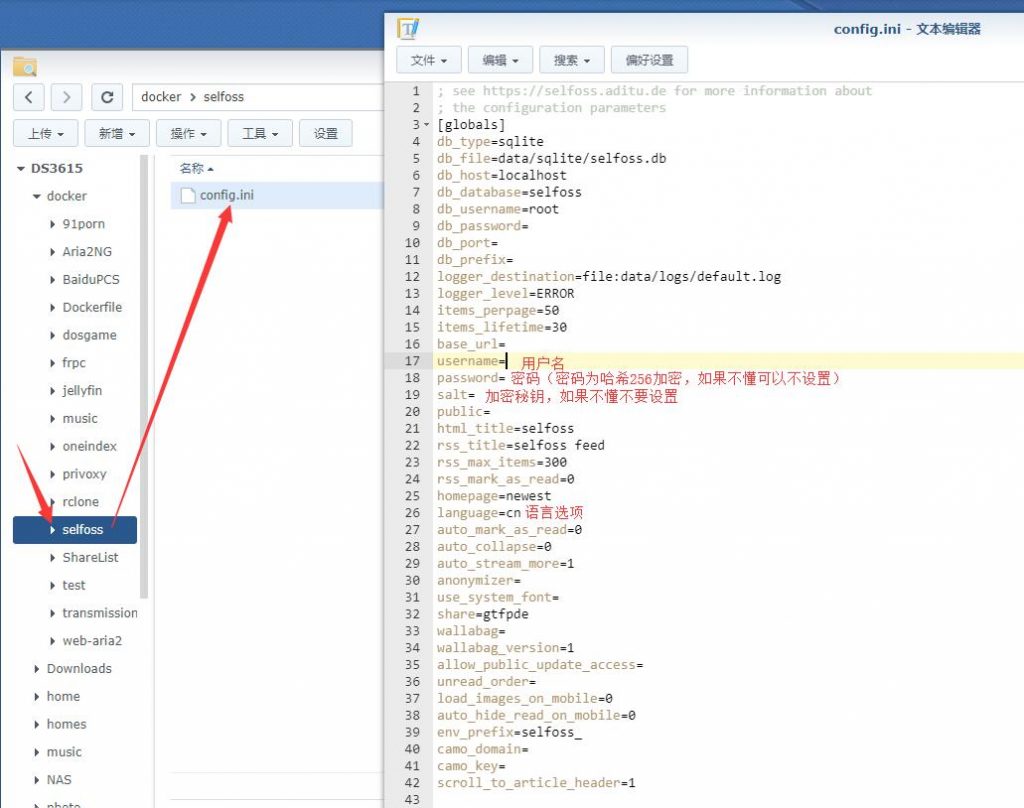The height and width of the screenshot is (808, 1024).
Task: Collapse the docker folder in the sidebar
Action: coord(36,196)
